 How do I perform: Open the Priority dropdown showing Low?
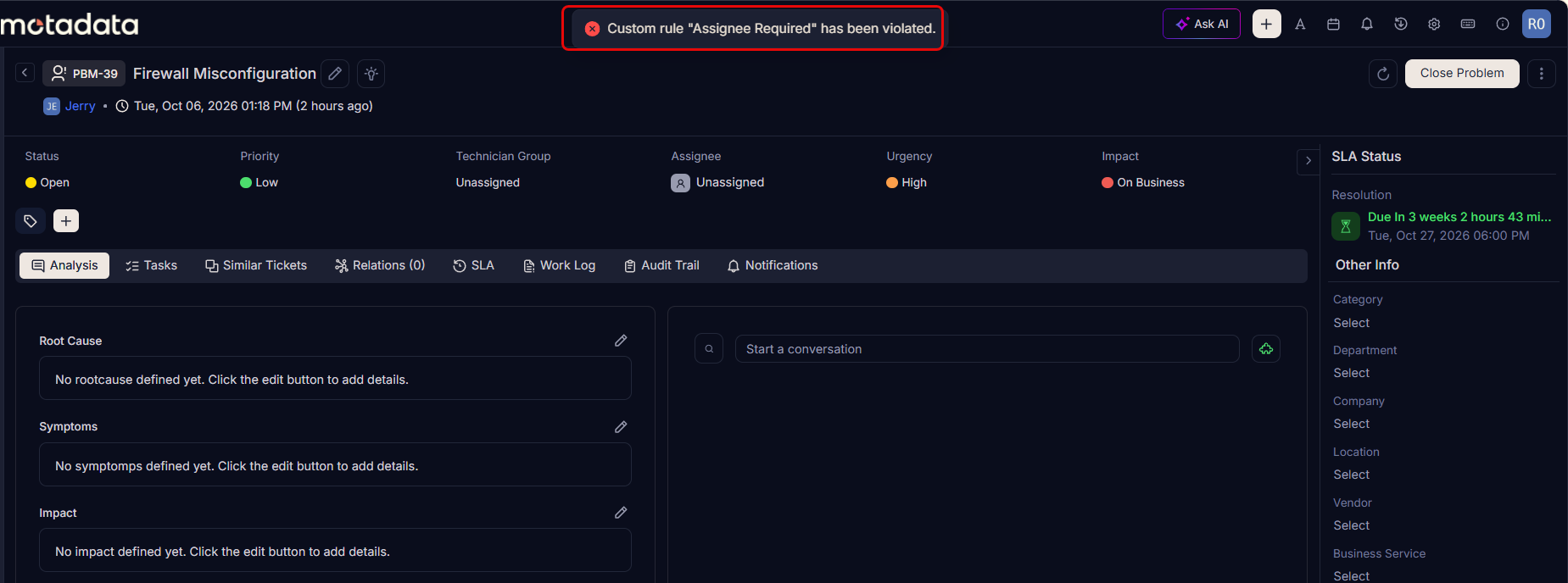pos(259,182)
